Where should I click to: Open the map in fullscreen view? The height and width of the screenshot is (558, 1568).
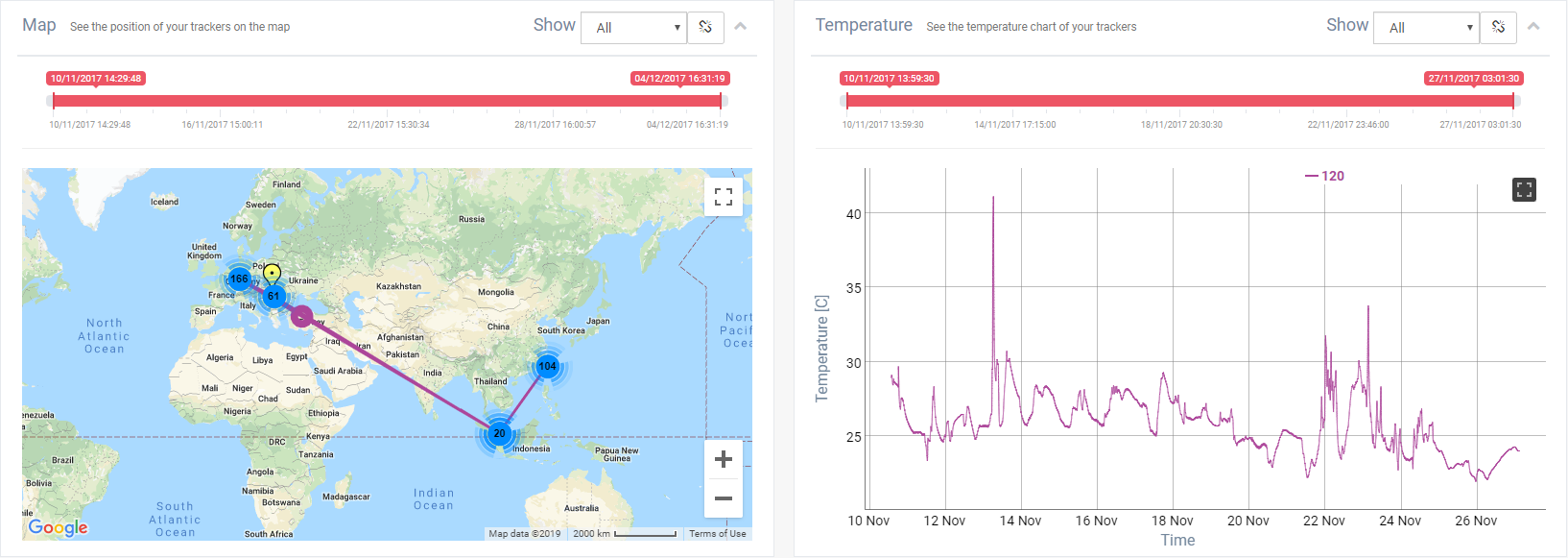(x=724, y=197)
